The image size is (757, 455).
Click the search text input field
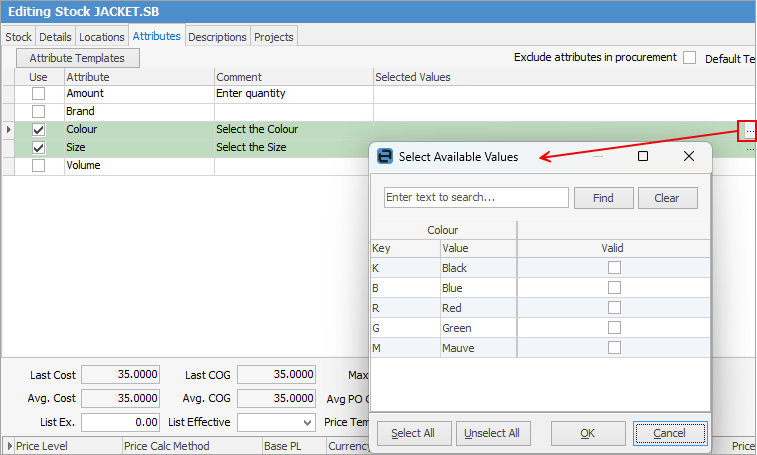(476, 198)
